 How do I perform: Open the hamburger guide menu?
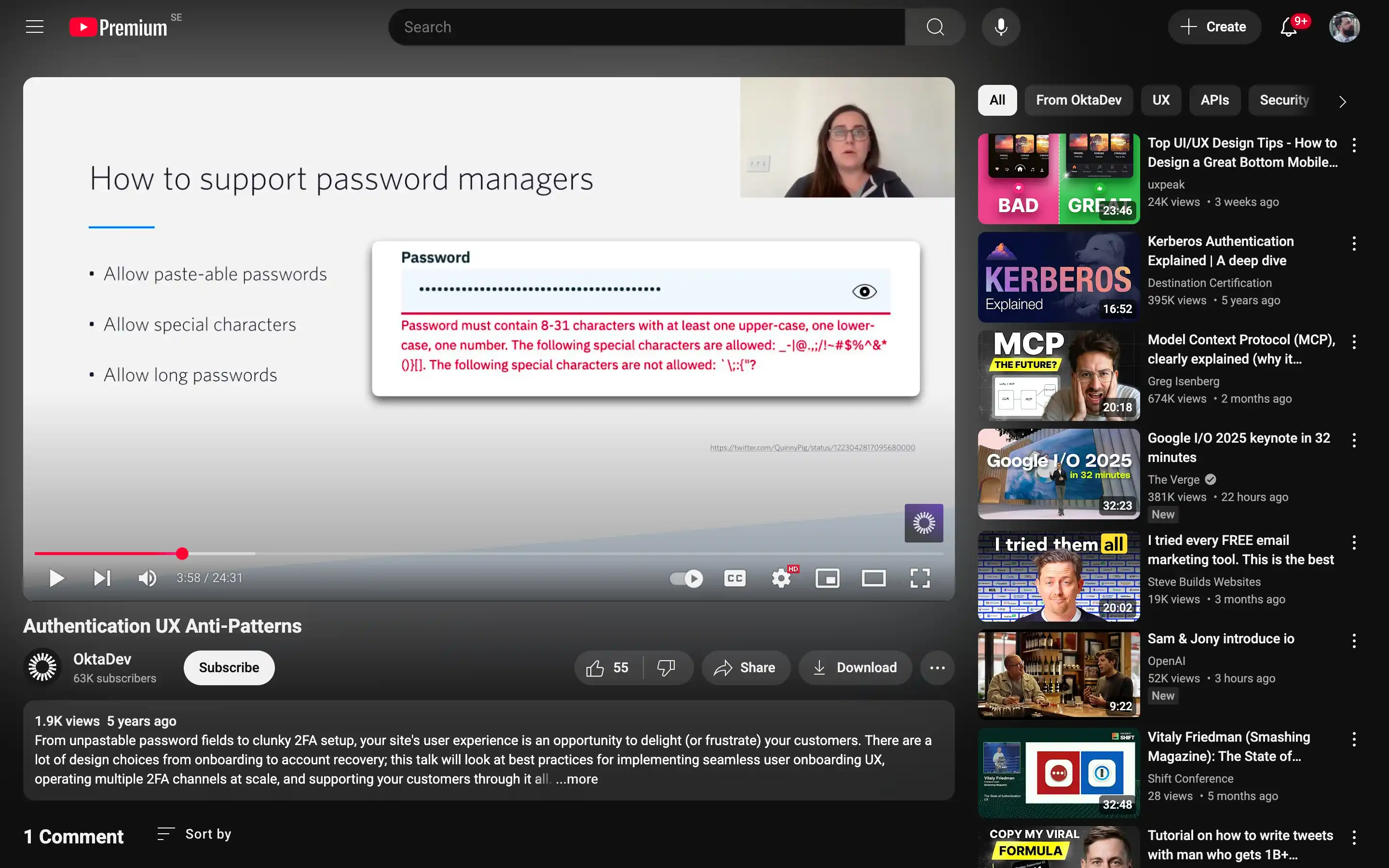[x=34, y=27]
